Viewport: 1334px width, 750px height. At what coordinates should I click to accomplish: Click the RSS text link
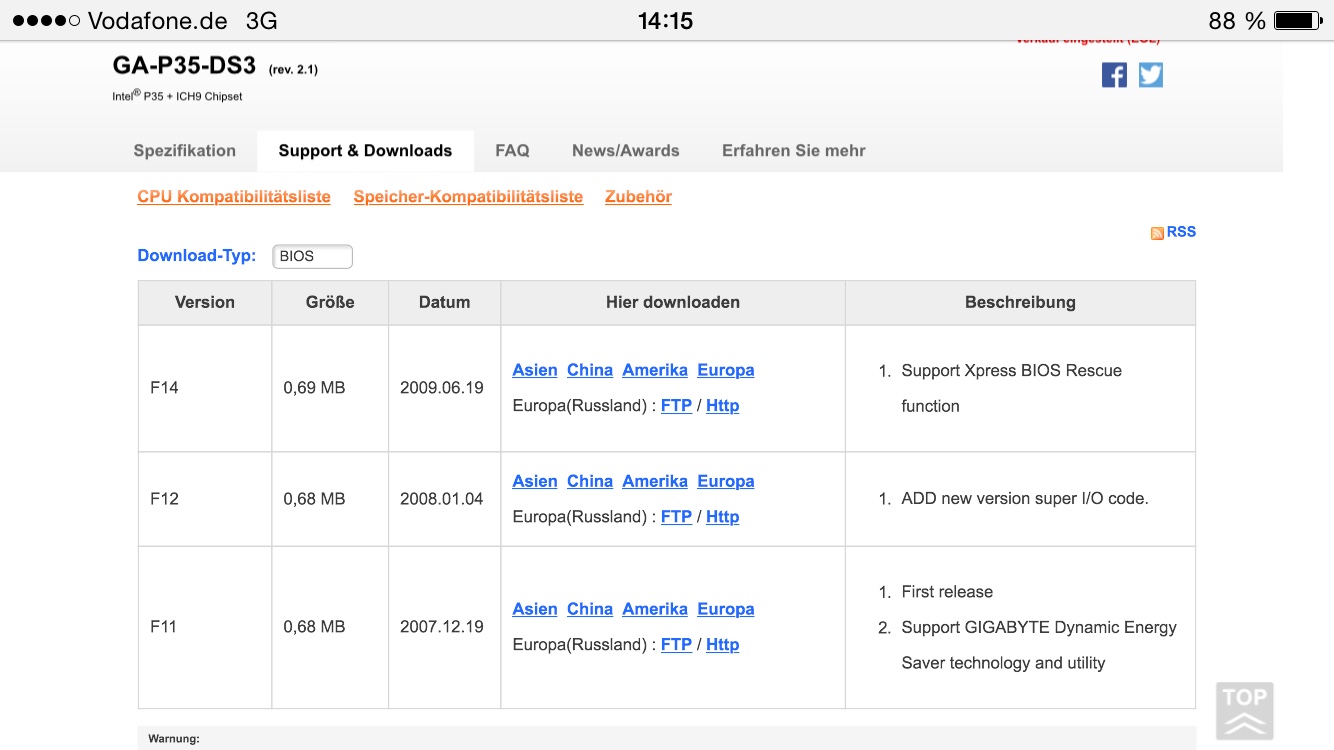(x=1181, y=232)
